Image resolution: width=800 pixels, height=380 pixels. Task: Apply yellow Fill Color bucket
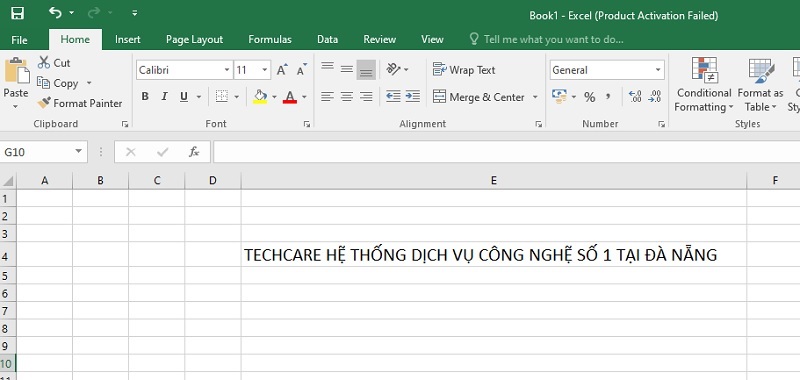[x=260, y=96]
